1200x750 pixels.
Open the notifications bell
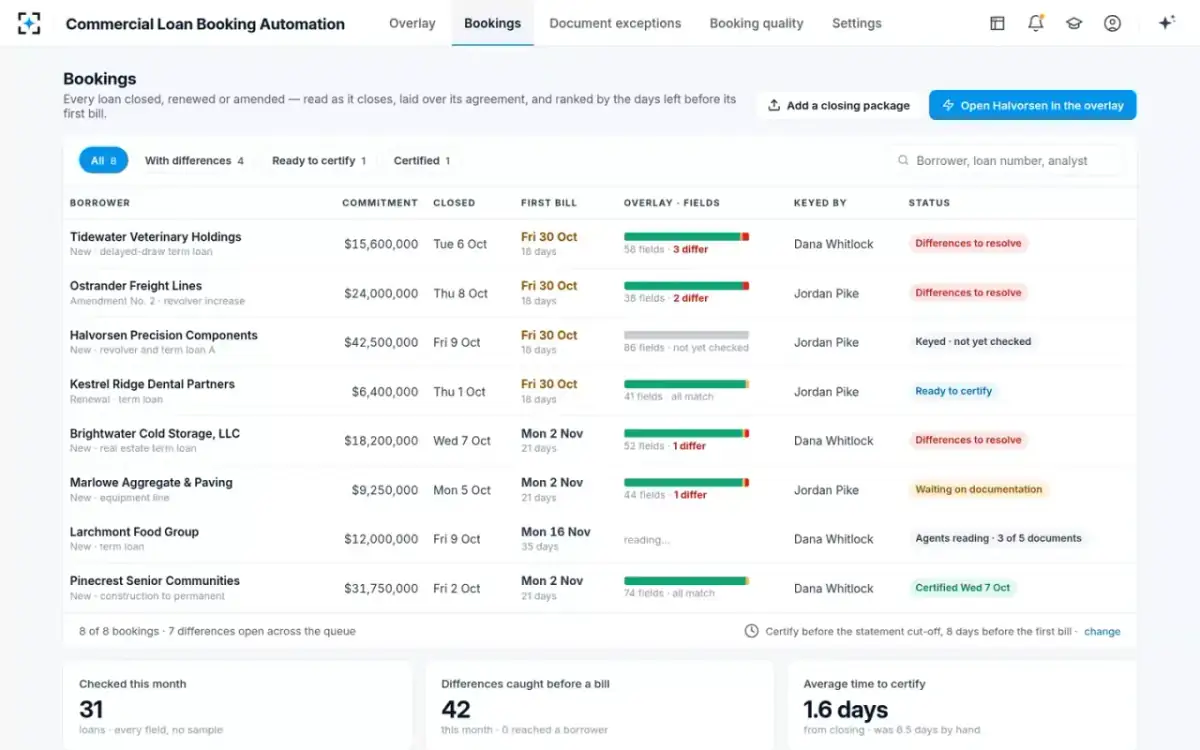pos(1036,23)
